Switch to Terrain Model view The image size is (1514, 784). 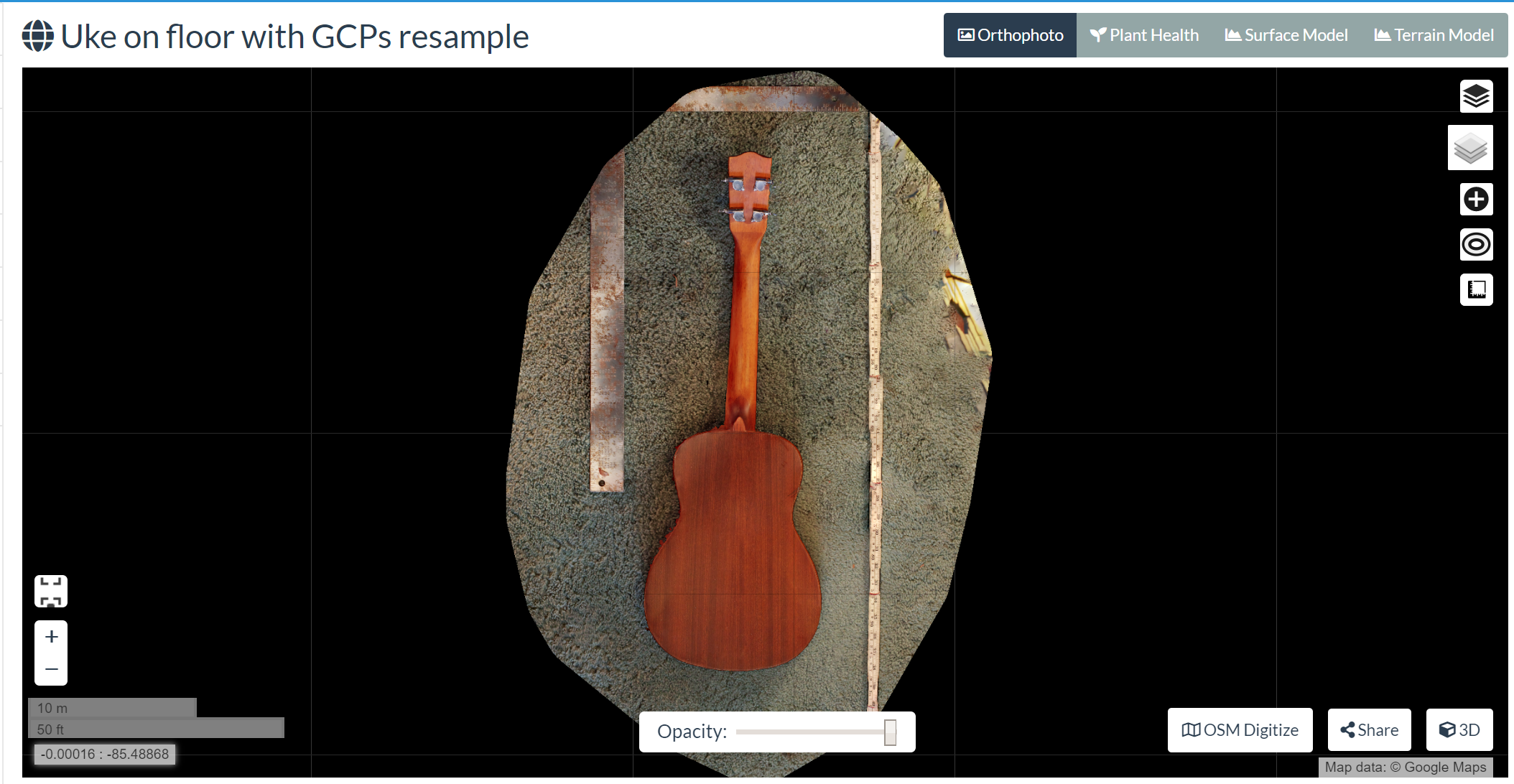(x=1434, y=35)
